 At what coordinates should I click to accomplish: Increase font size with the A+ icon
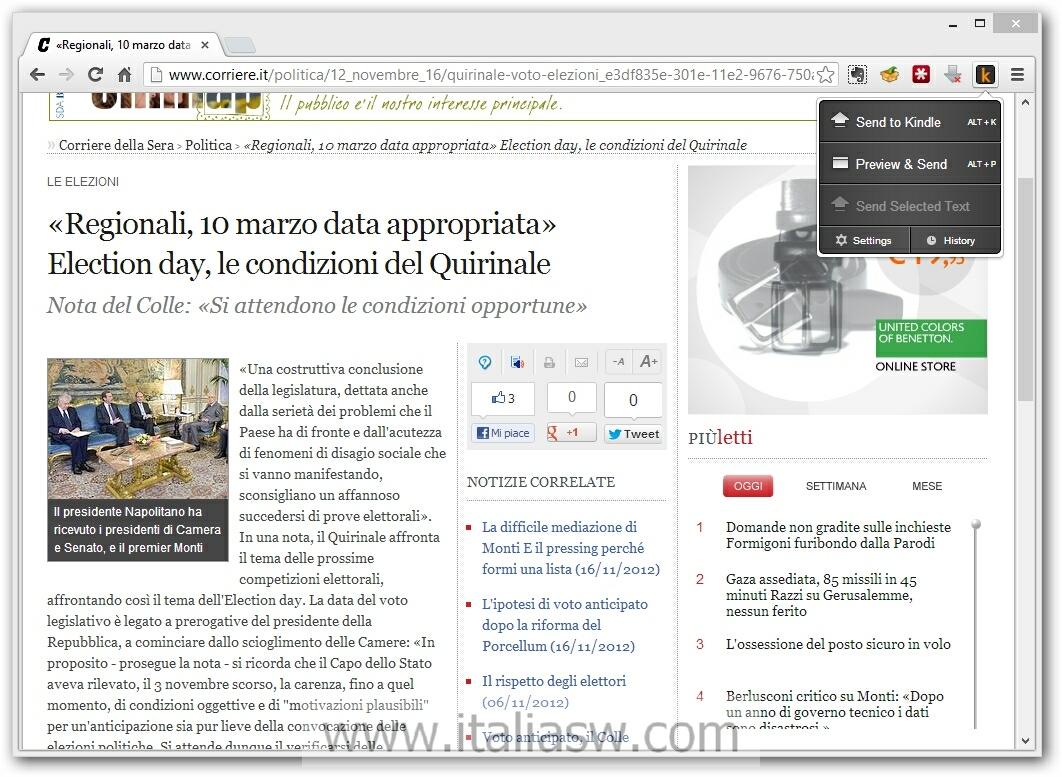point(649,362)
